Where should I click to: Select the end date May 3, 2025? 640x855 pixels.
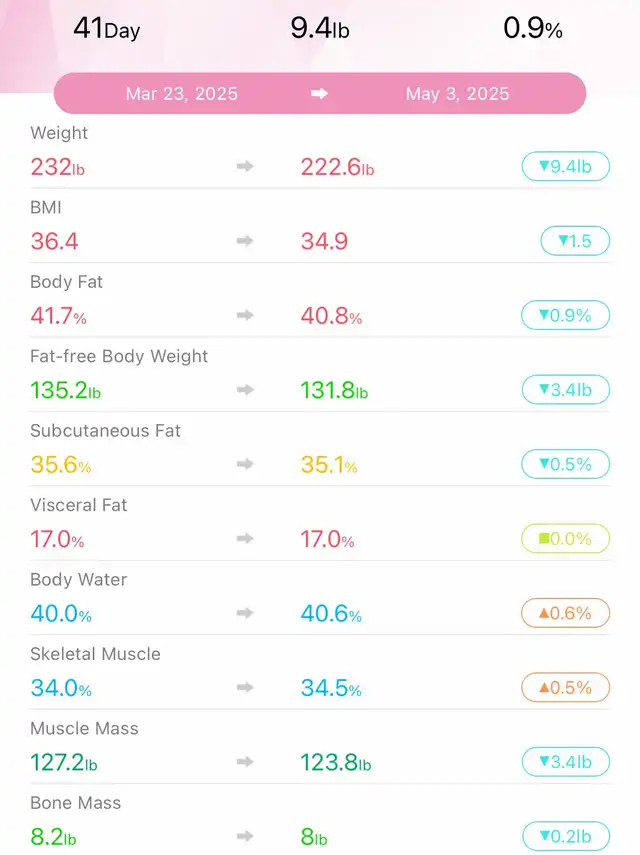(x=457, y=94)
